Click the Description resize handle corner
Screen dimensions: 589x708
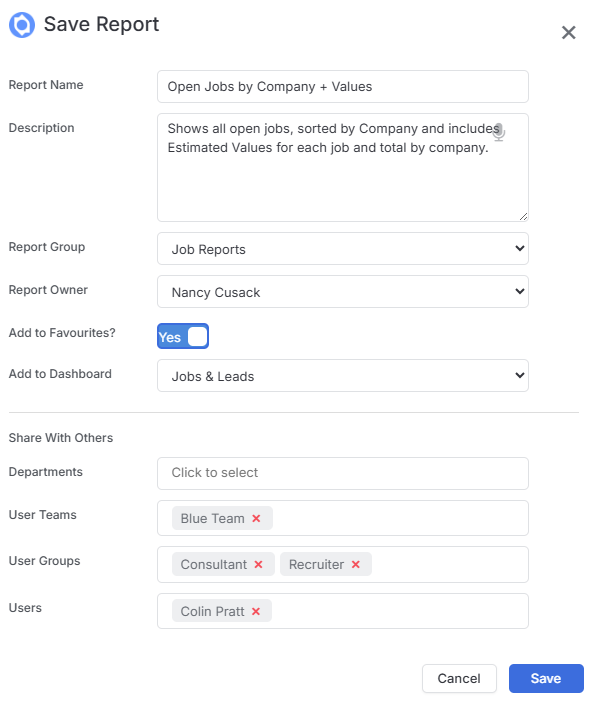pyautogui.click(x=523, y=217)
